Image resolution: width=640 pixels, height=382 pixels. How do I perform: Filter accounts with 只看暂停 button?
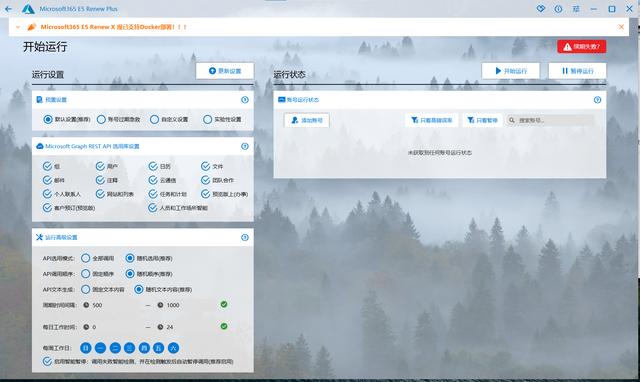(x=482, y=120)
